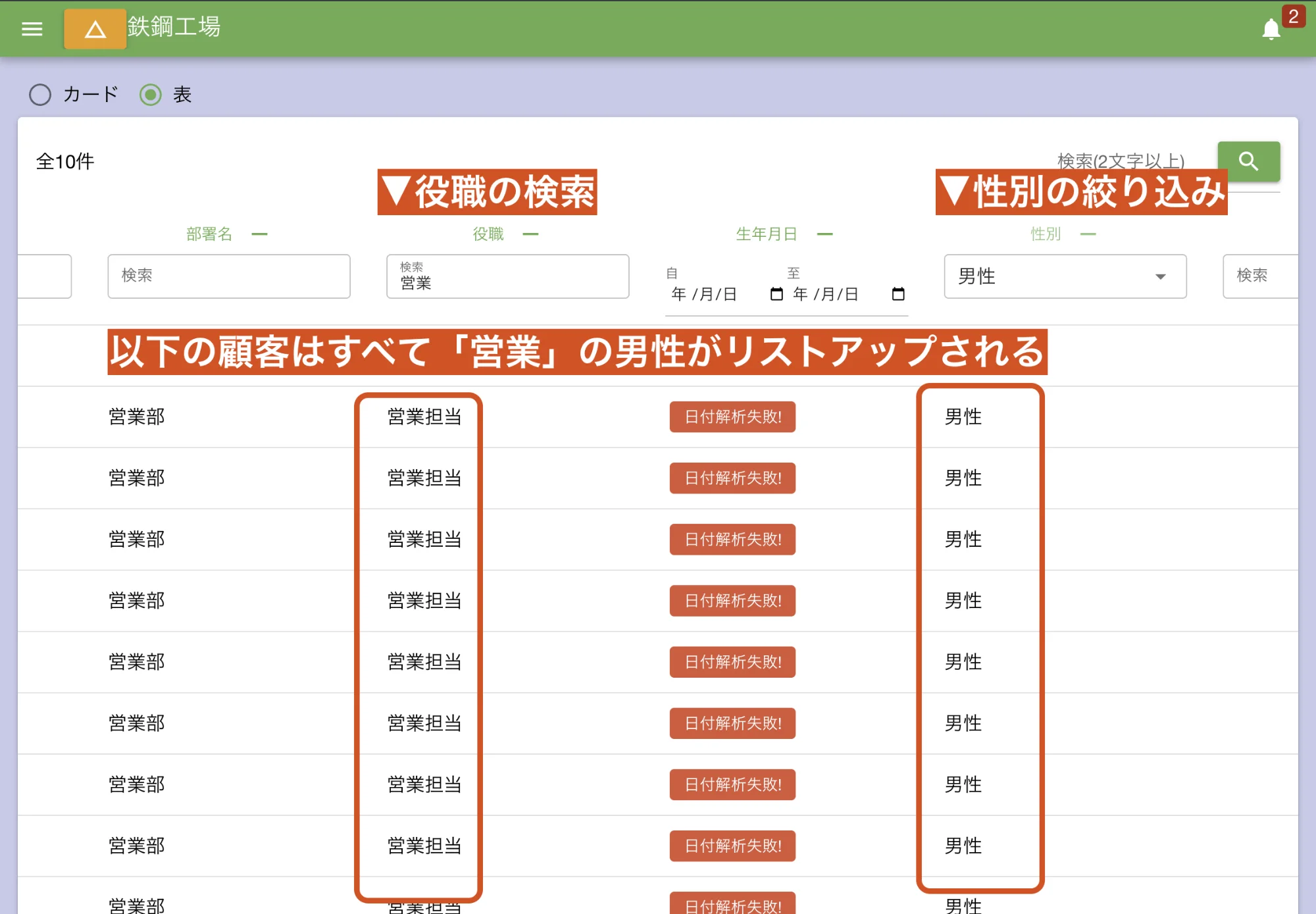Click the green search magnifier button
This screenshot has width=1316, height=914.
click(x=1248, y=162)
